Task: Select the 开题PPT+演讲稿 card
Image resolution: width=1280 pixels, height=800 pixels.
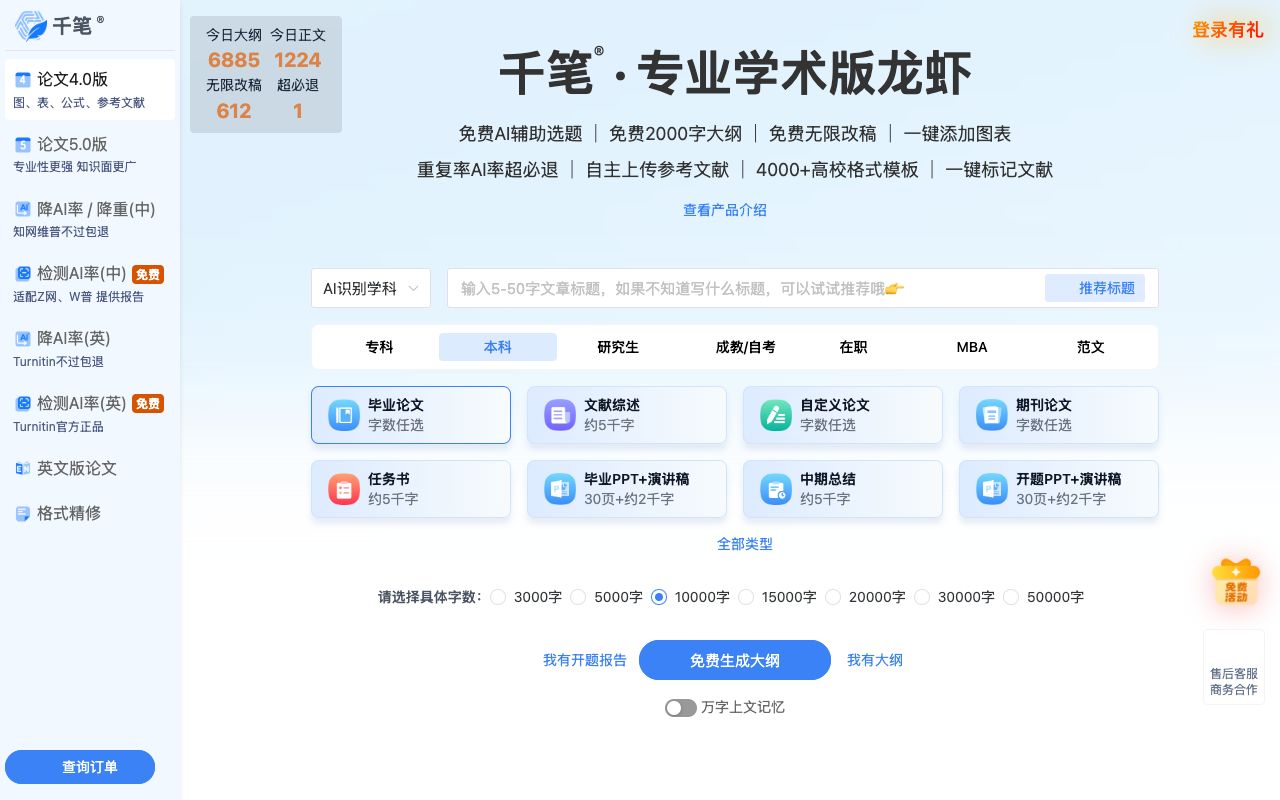Action: click(x=1058, y=489)
